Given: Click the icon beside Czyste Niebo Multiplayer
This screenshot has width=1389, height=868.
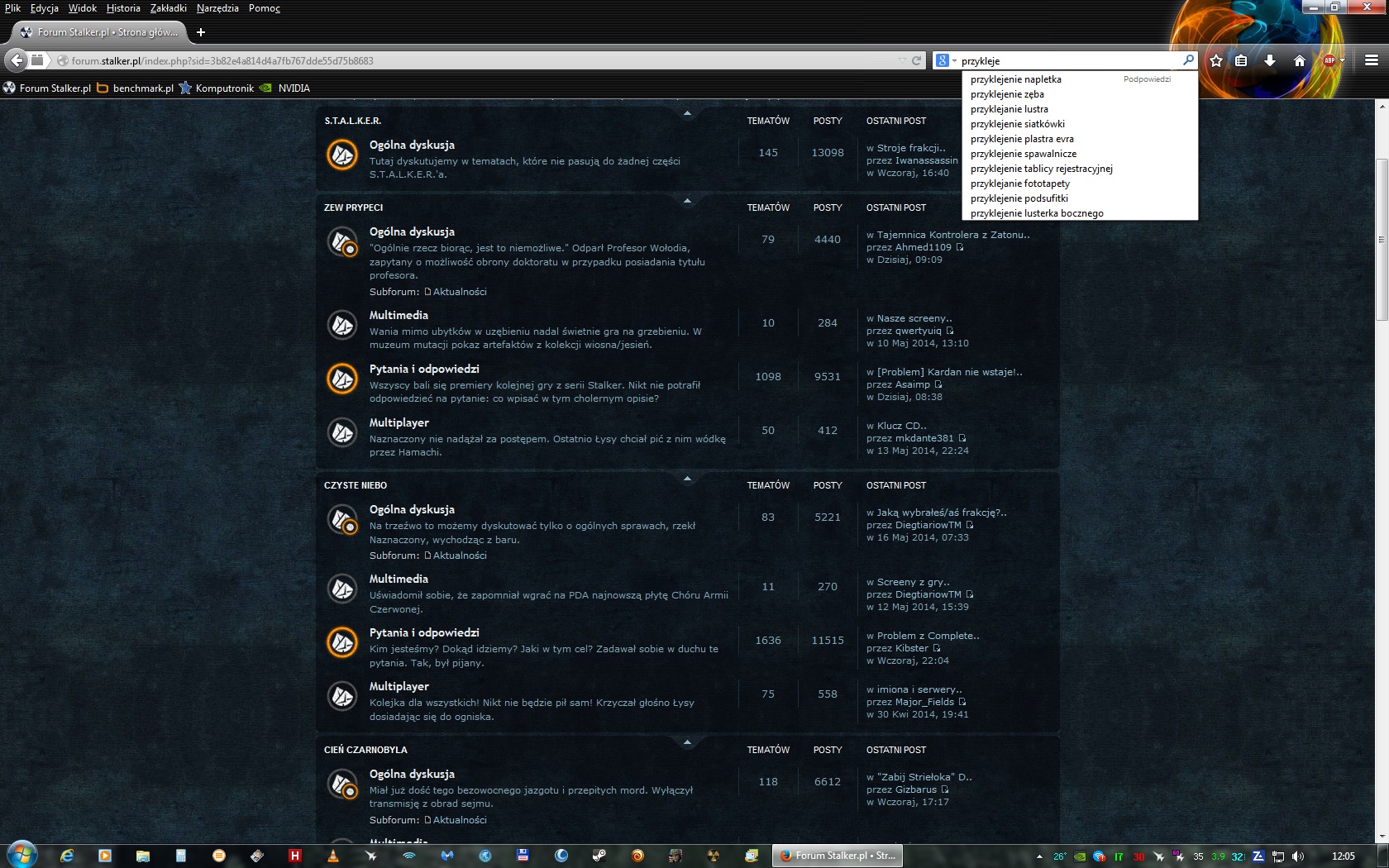Looking at the screenshot, I should tap(342, 696).
